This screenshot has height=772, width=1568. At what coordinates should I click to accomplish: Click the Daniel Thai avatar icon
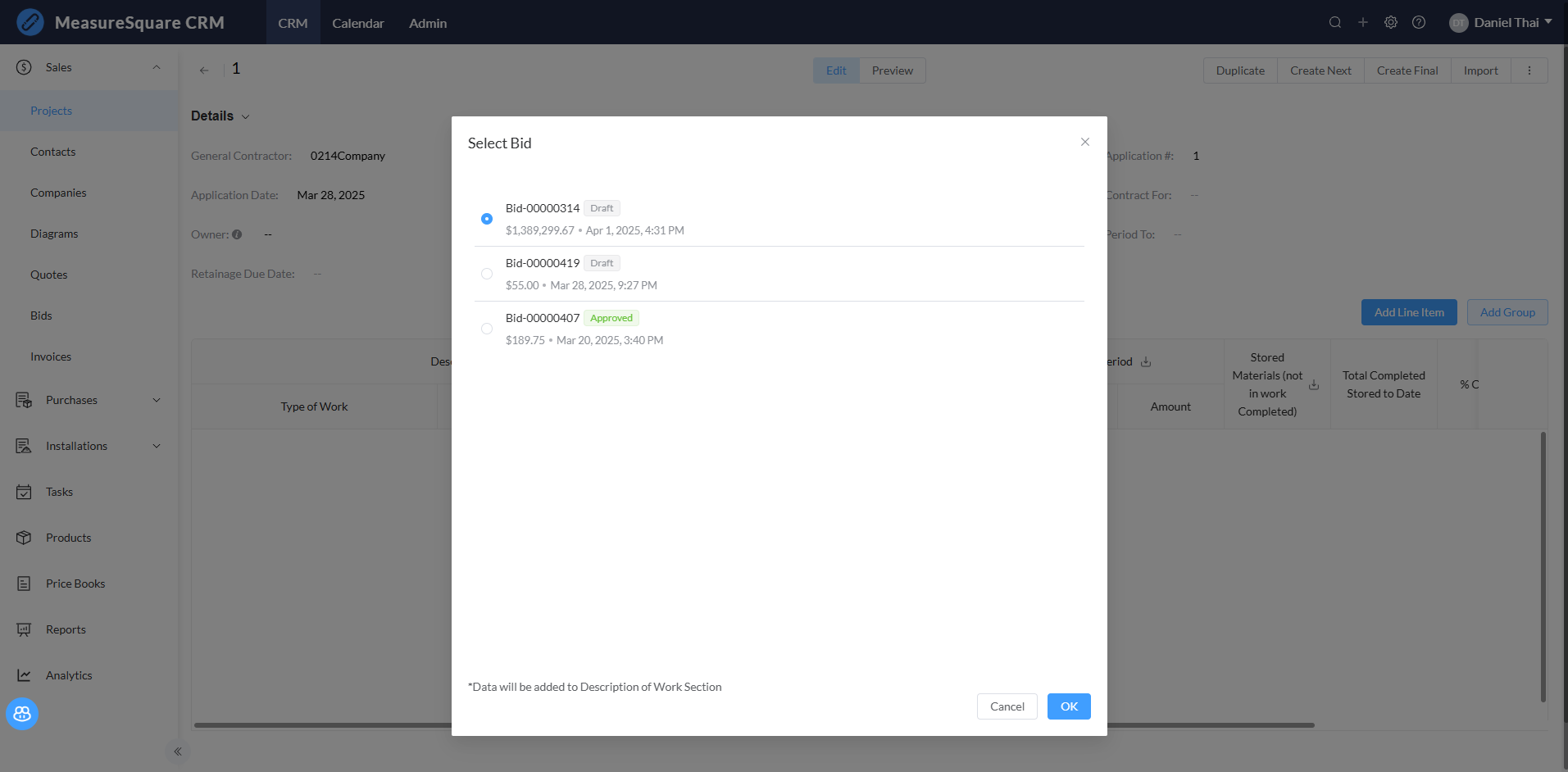coord(1458,23)
